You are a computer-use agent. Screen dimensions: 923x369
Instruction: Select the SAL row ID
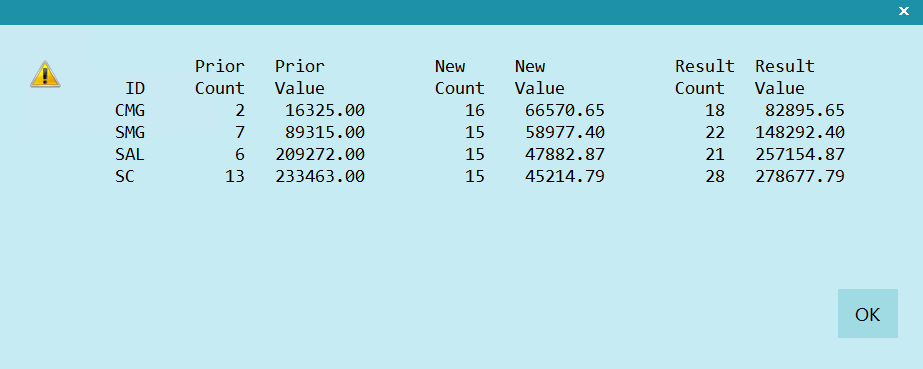pyautogui.click(x=130, y=155)
